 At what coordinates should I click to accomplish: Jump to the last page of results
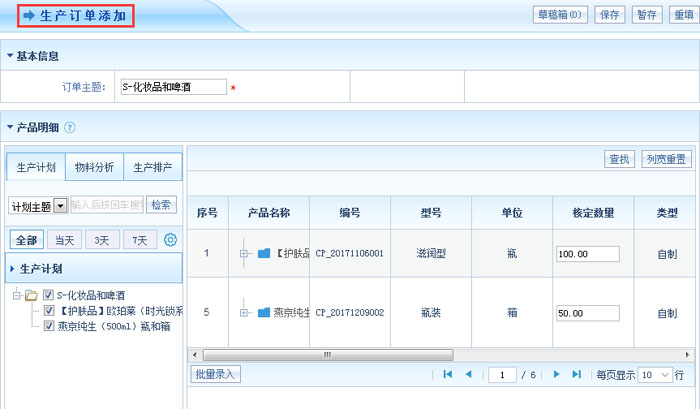[x=576, y=374]
